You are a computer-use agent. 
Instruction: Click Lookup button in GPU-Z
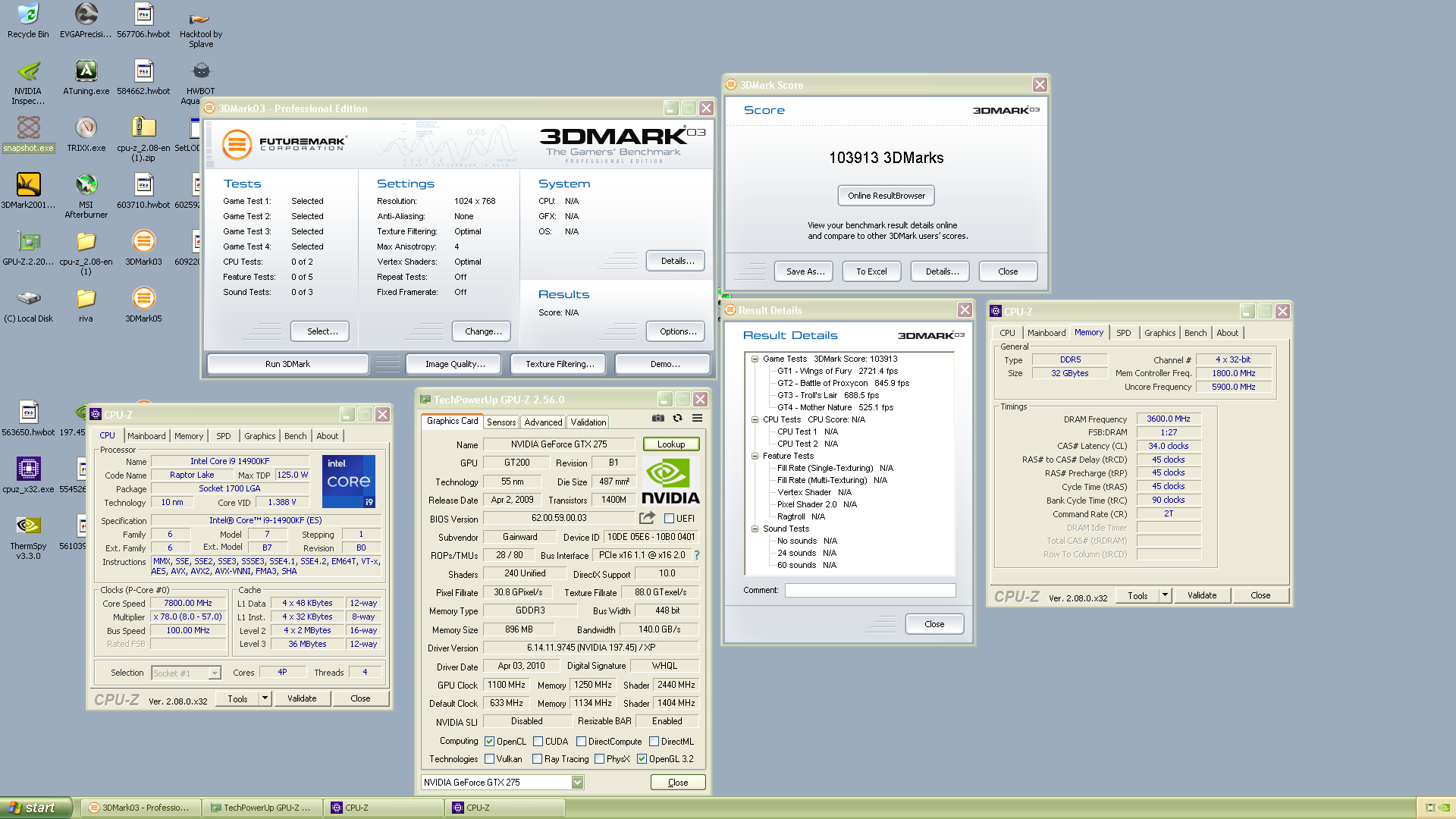click(671, 444)
